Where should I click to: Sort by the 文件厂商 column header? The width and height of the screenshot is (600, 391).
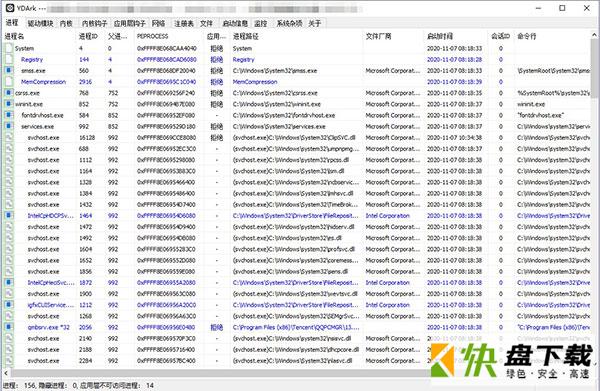pyautogui.click(x=378, y=36)
